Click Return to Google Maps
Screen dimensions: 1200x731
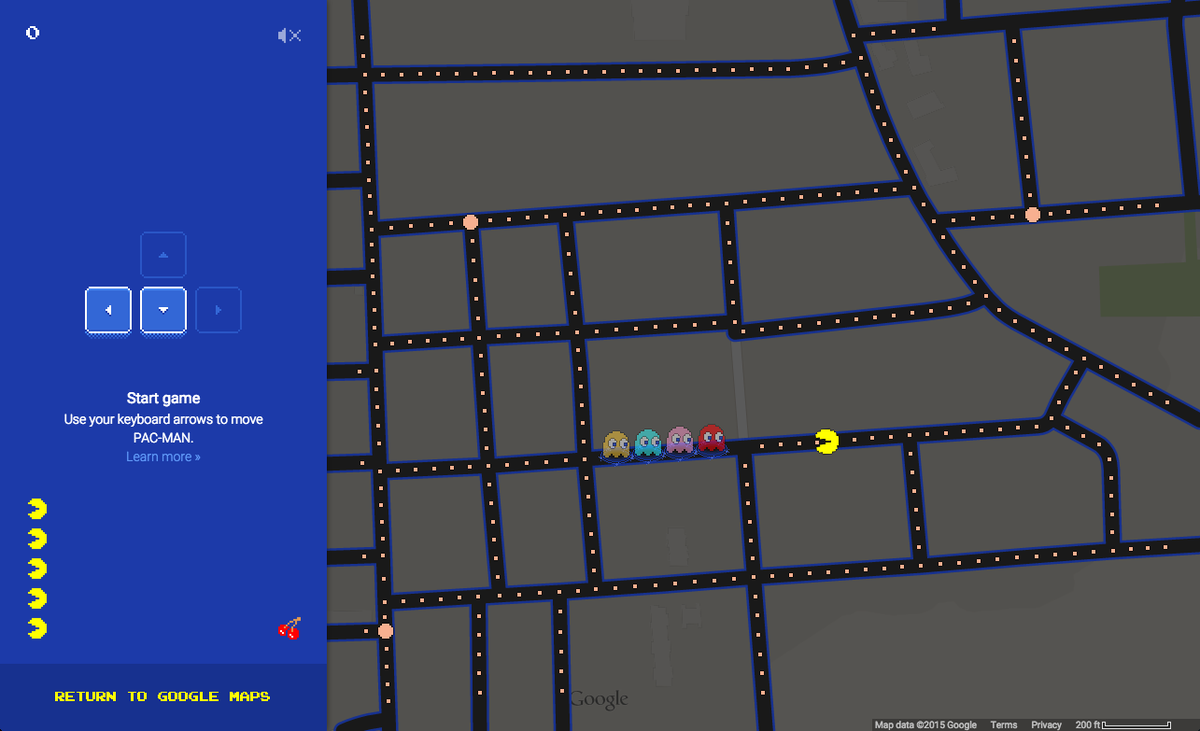[162, 696]
